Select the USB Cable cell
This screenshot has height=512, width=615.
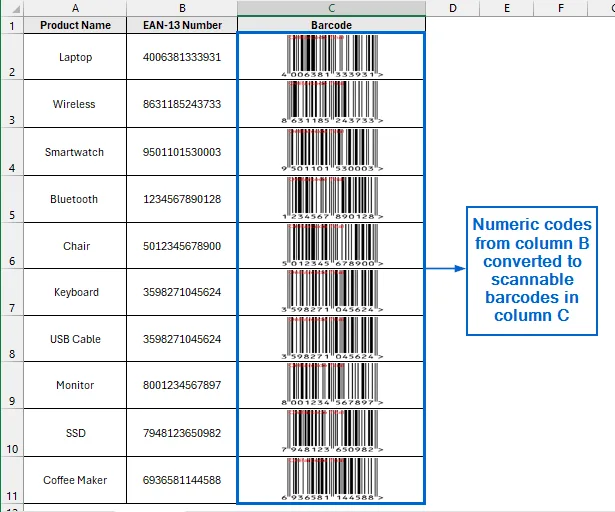[75, 339]
